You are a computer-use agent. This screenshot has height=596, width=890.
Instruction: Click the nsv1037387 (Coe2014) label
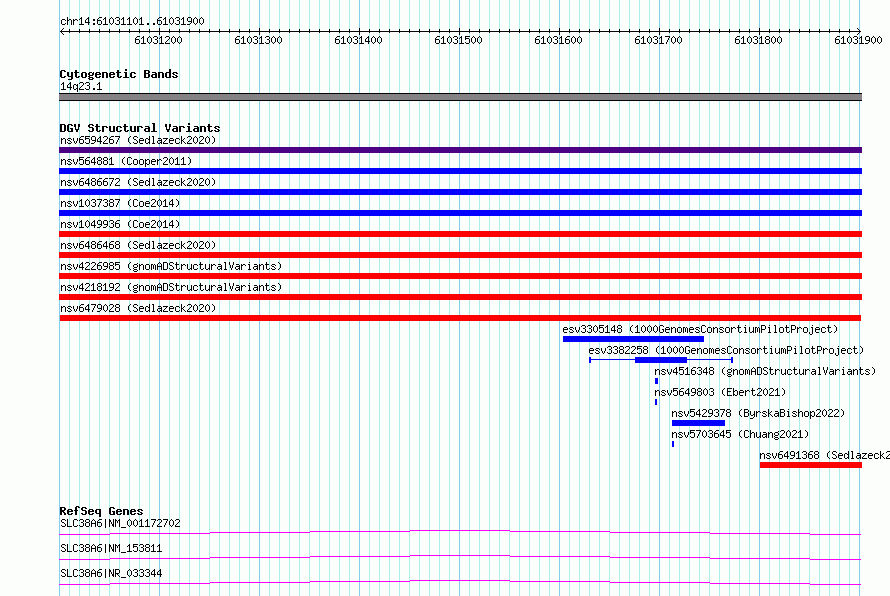(x=120, y=203)
